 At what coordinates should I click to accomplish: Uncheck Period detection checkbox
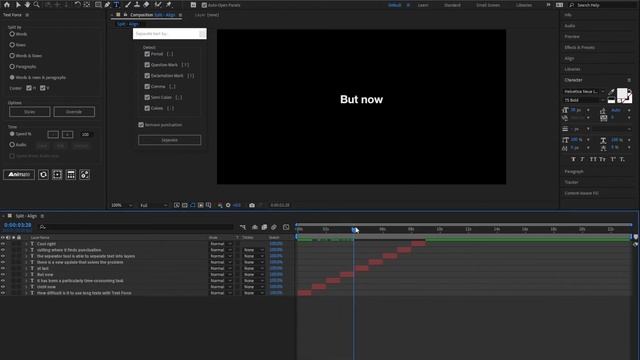pos(147,54)
